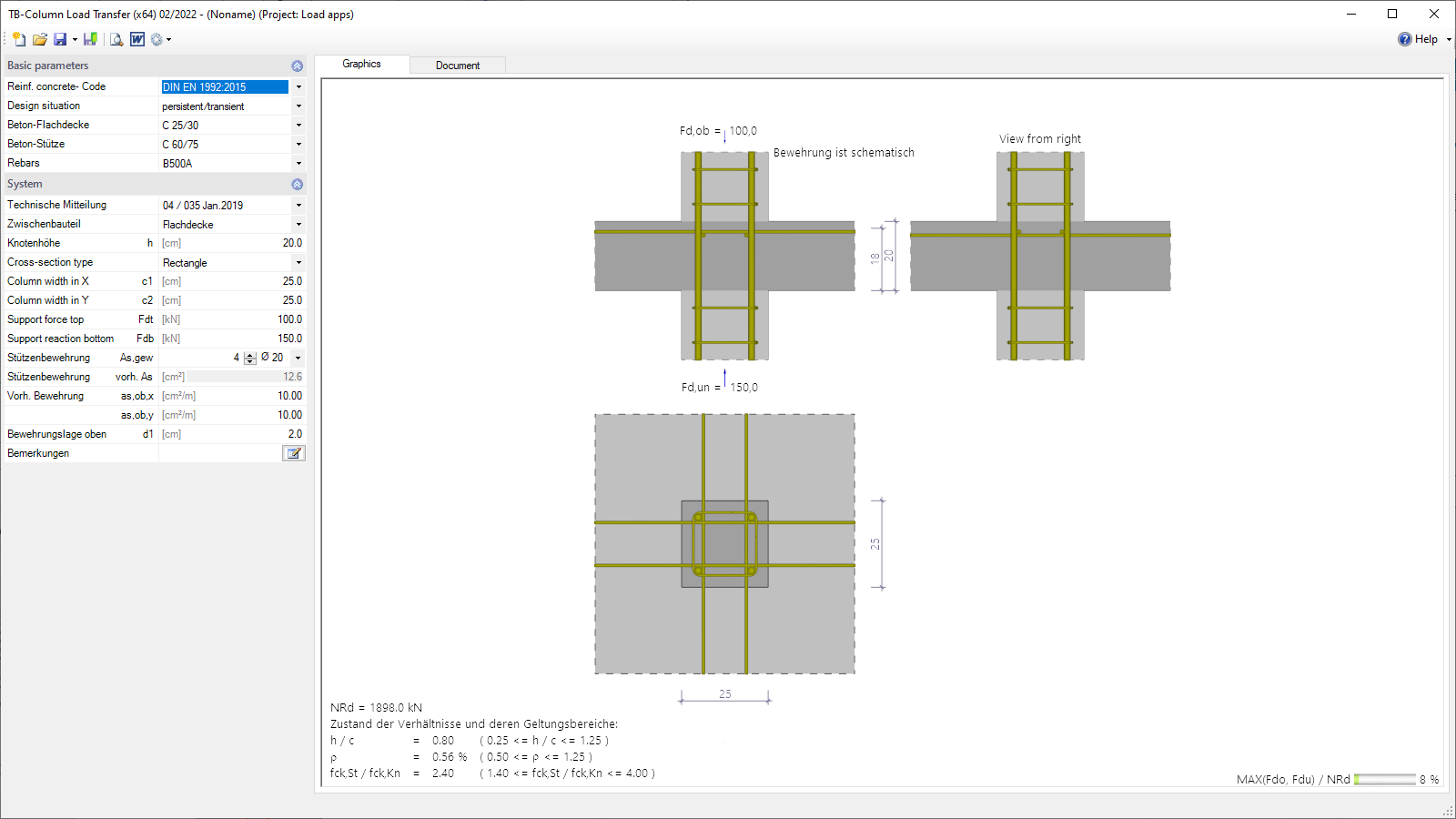This screenshot has height=819, width=1456.
Task: Open rebar diameter Ø 20 dropdown
Action: 298,358
